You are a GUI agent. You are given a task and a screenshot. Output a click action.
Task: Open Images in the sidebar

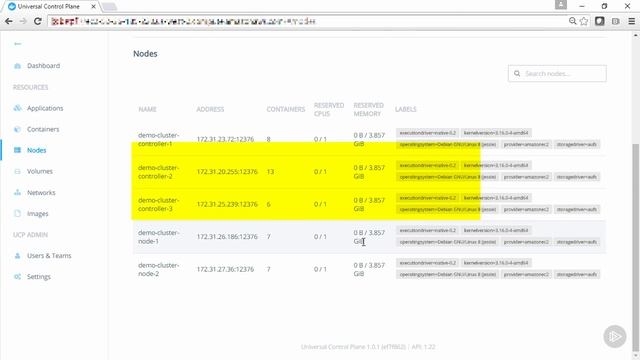38,213
